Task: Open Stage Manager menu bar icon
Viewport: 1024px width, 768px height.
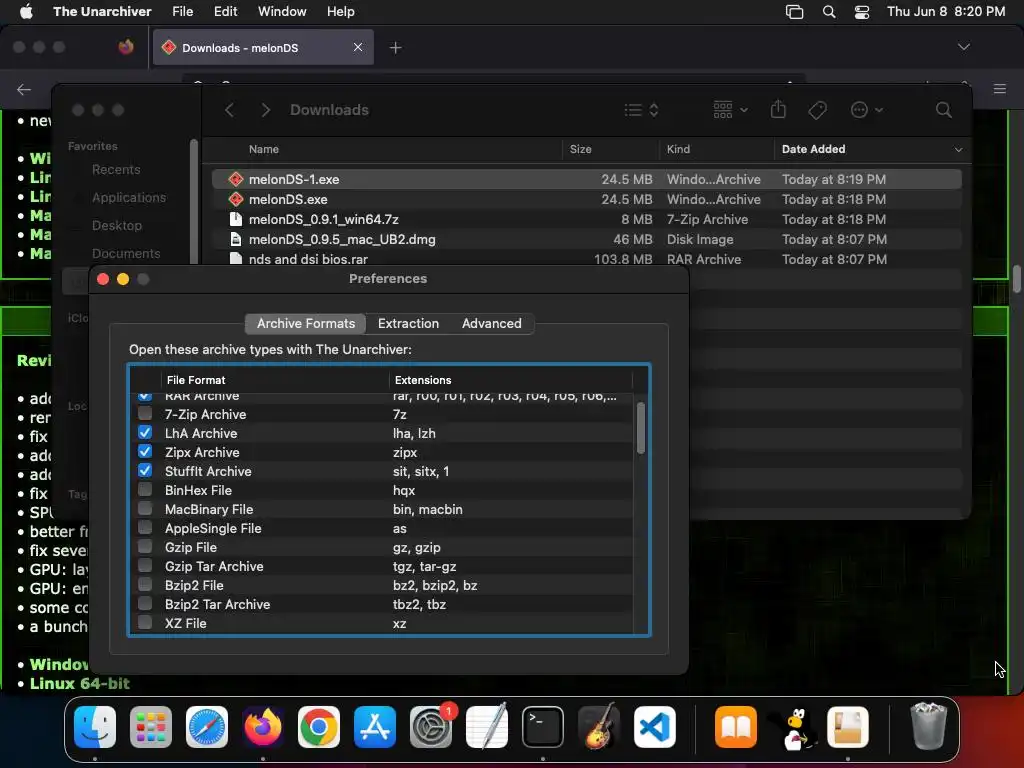Action: 794,12
